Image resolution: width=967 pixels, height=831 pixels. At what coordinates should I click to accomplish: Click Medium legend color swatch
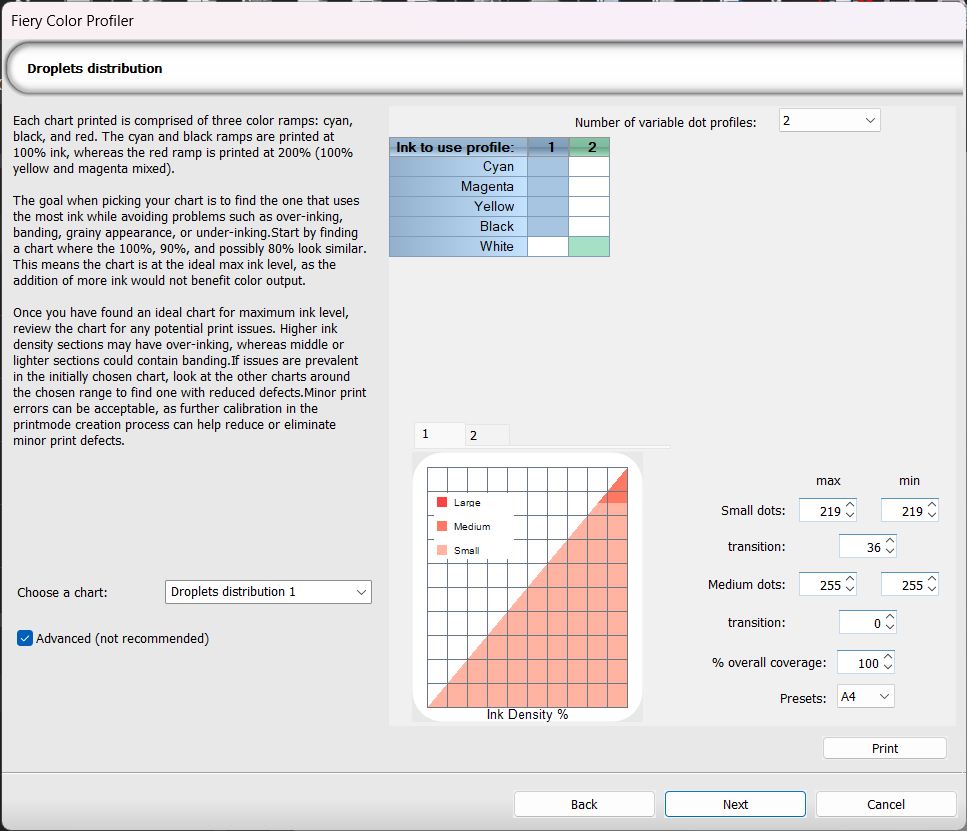point(442,526)
